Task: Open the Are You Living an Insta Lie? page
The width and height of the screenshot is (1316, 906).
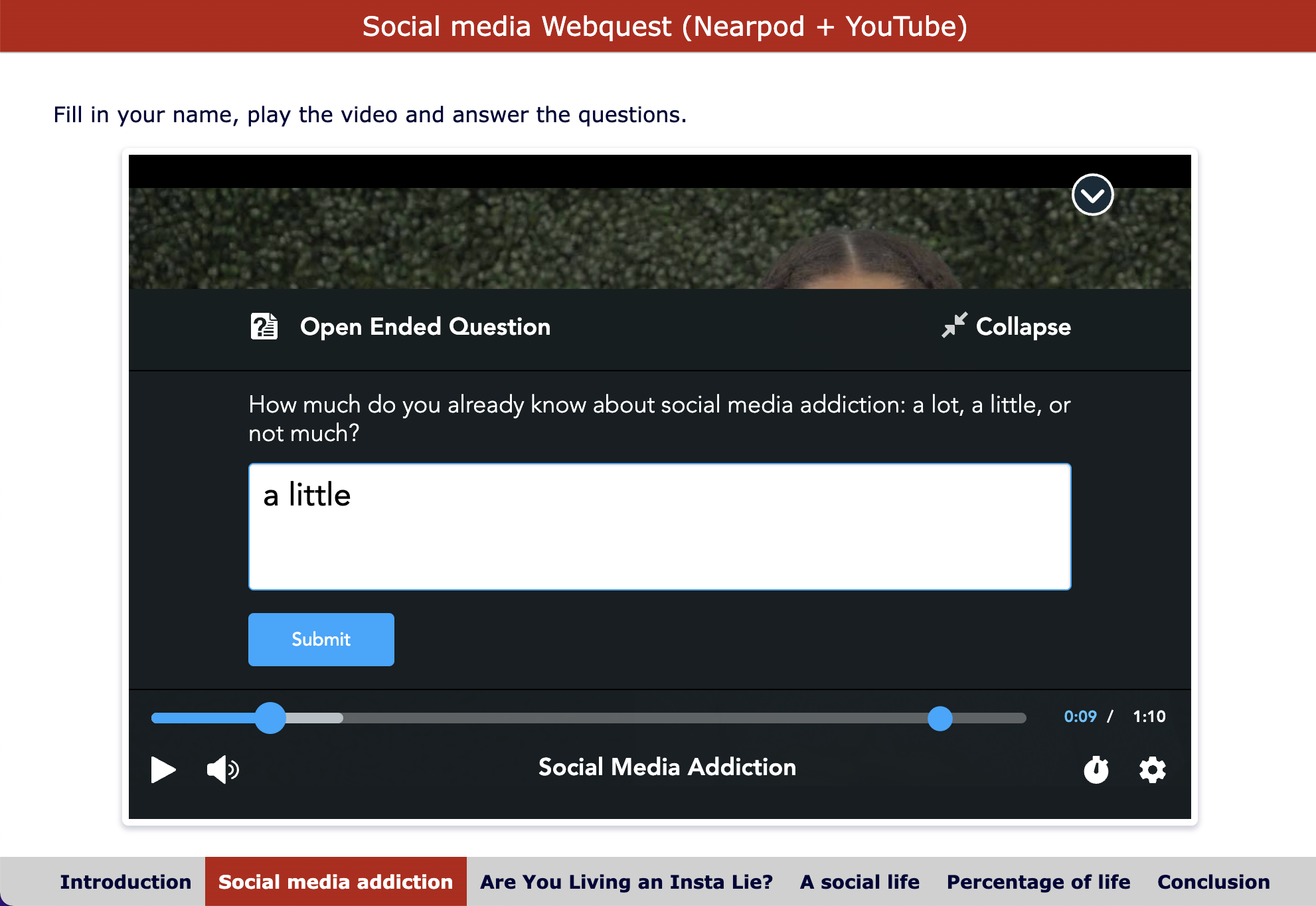Action: click(626, 881)
